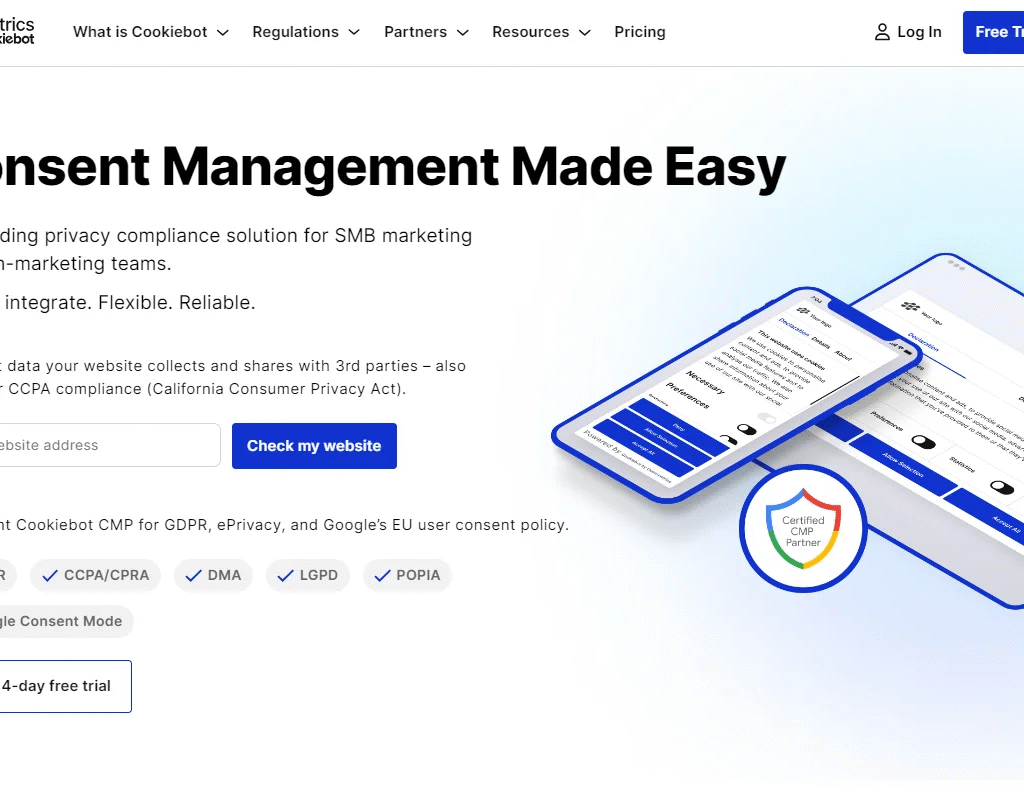Expand the What is Cookiebot dropdown

pos(150,32)
